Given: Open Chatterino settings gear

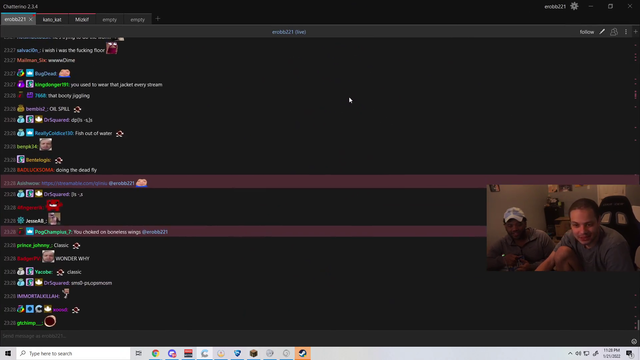Looking at the screenshot, I should (x=574, y=6).
